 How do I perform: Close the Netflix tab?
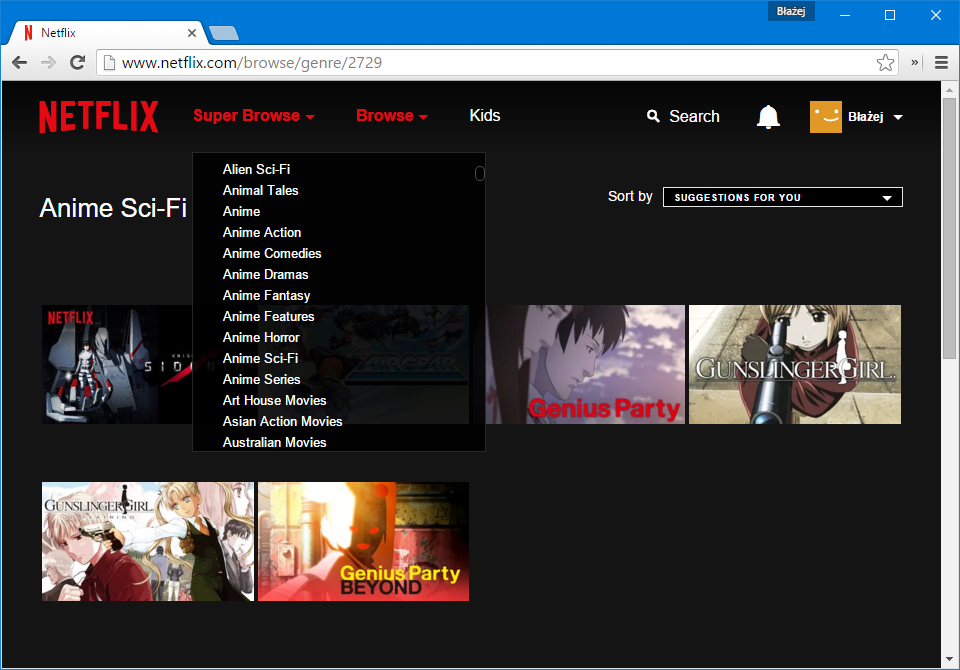coord(192,32)
